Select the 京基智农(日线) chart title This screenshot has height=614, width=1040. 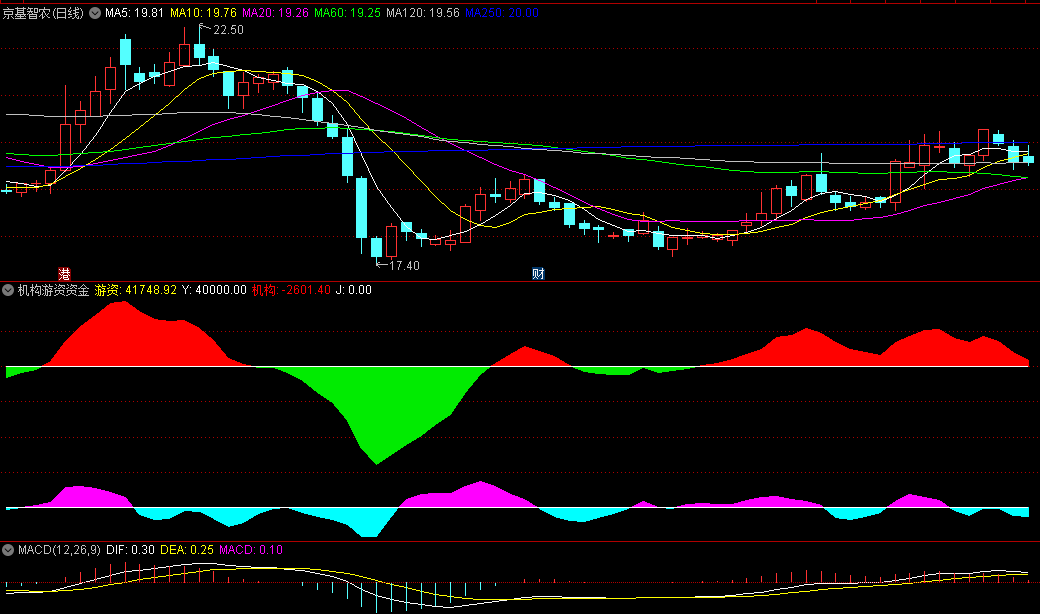[x=43, y=13]
